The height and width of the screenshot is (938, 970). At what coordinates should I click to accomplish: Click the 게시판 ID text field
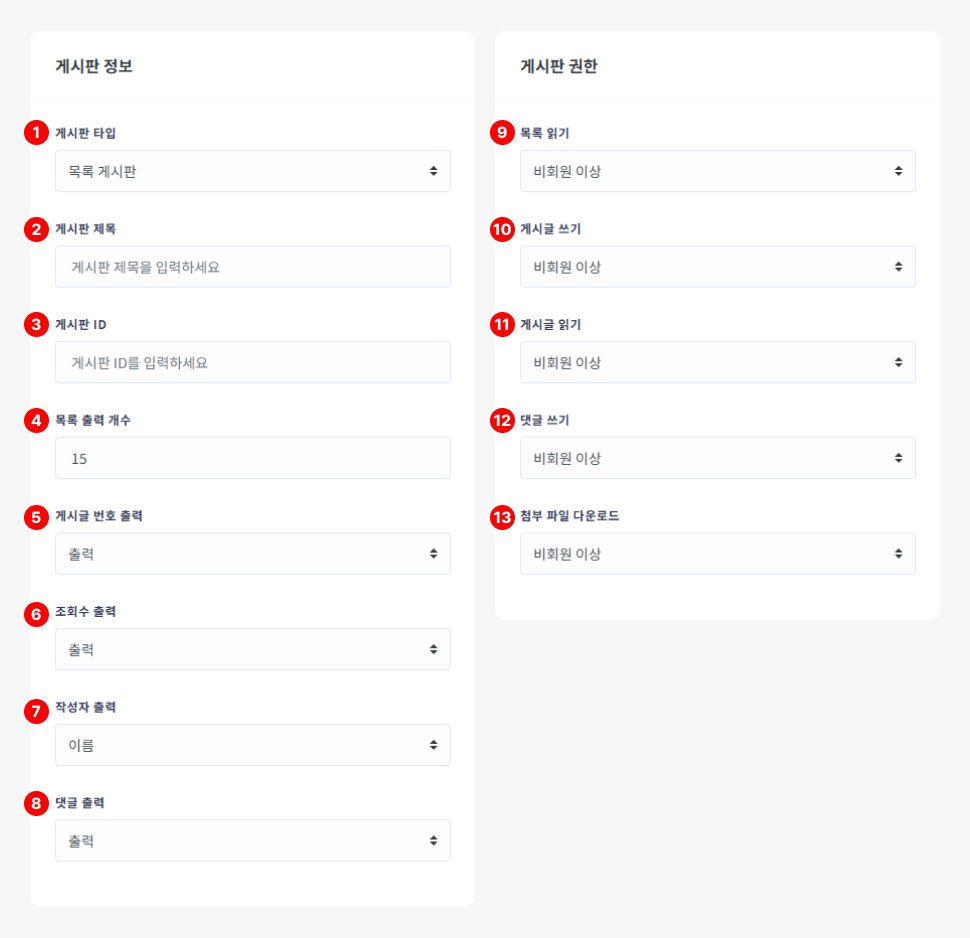pyautogui.click(x=252, y=363)
